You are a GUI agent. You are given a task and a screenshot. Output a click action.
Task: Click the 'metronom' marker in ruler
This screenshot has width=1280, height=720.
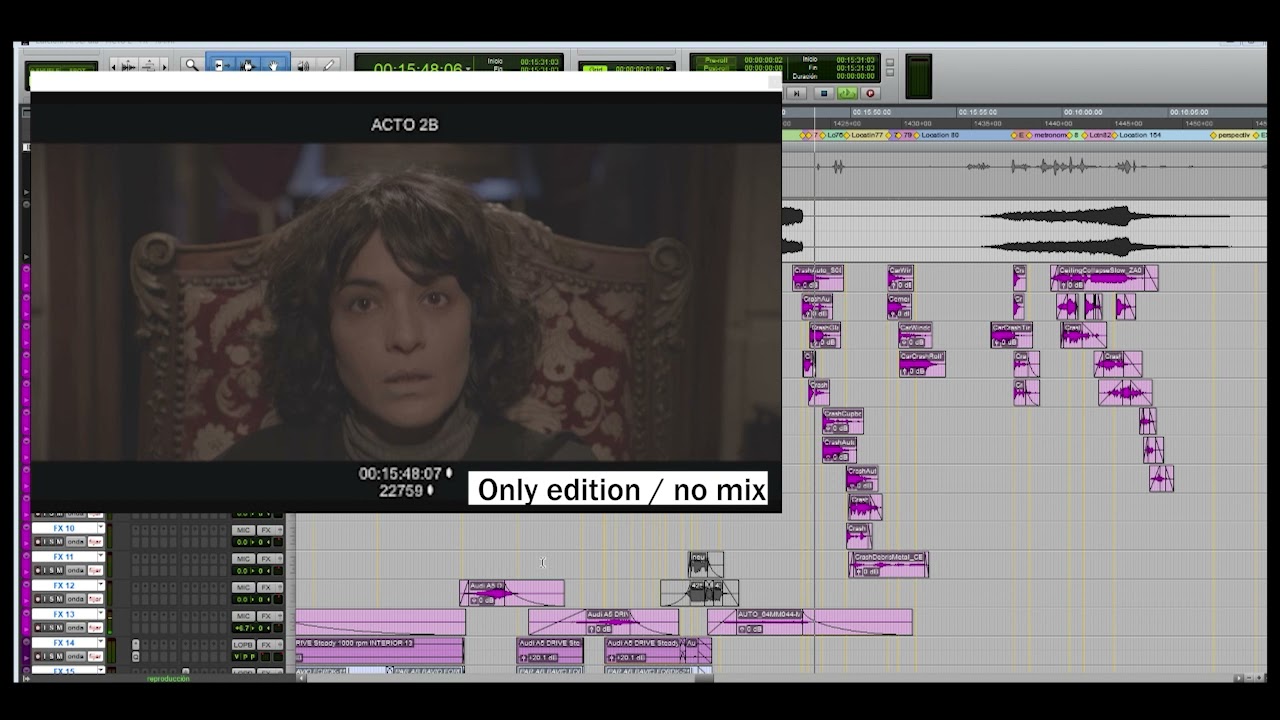(1050, 135)
